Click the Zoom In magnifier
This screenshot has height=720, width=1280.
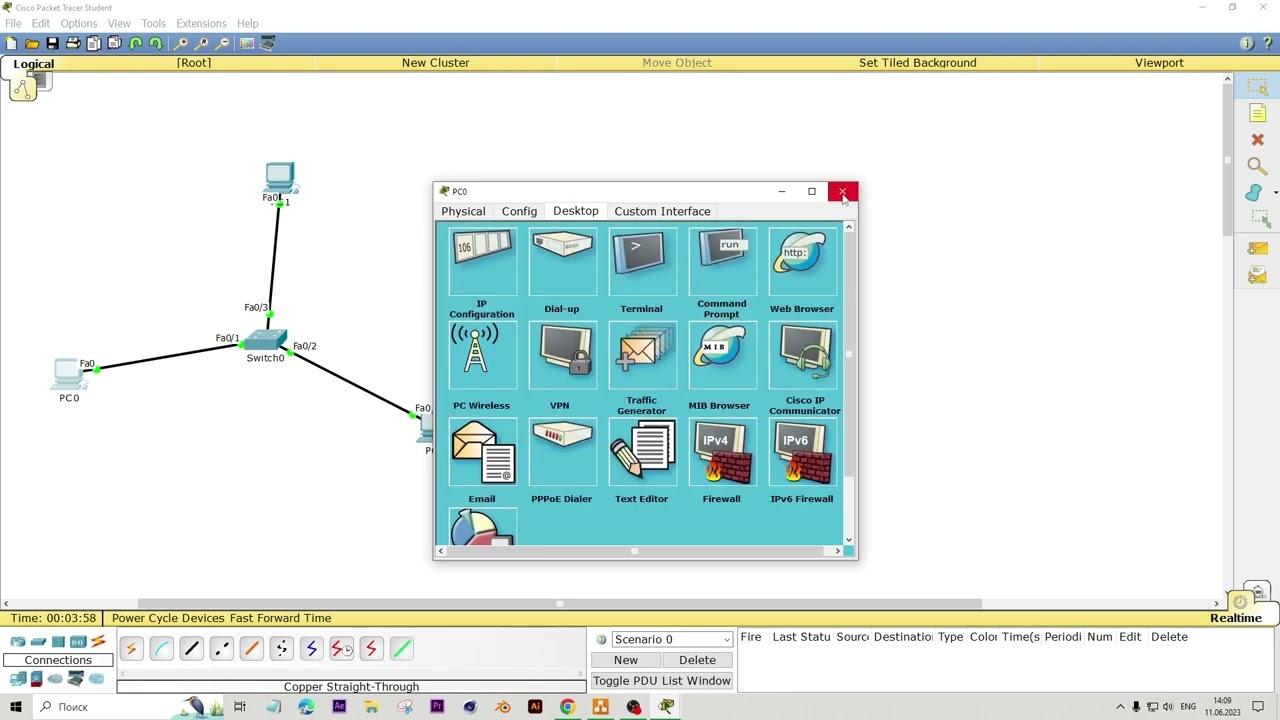180,43
